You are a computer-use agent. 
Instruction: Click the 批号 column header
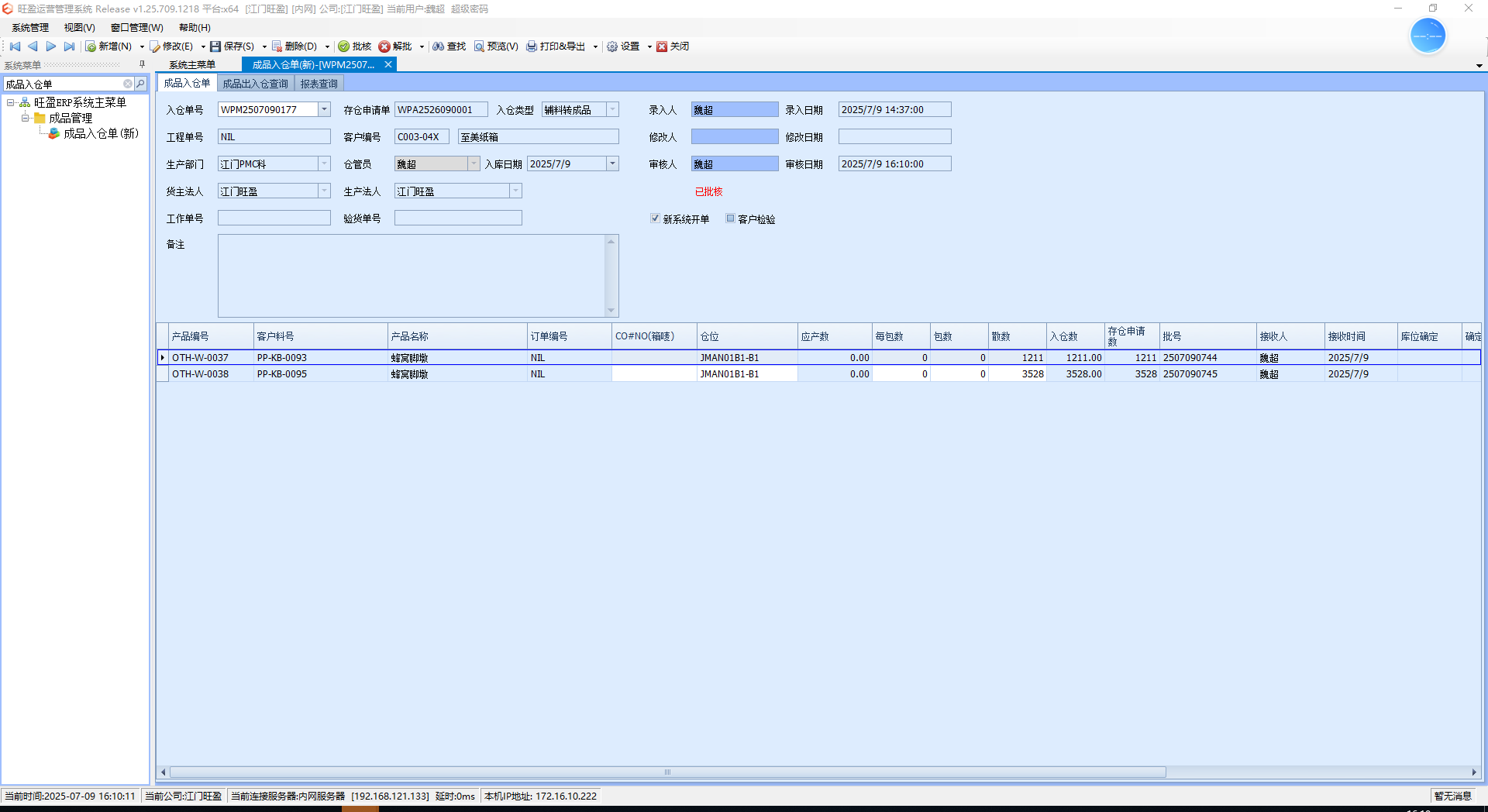(x=1207, y=336)
